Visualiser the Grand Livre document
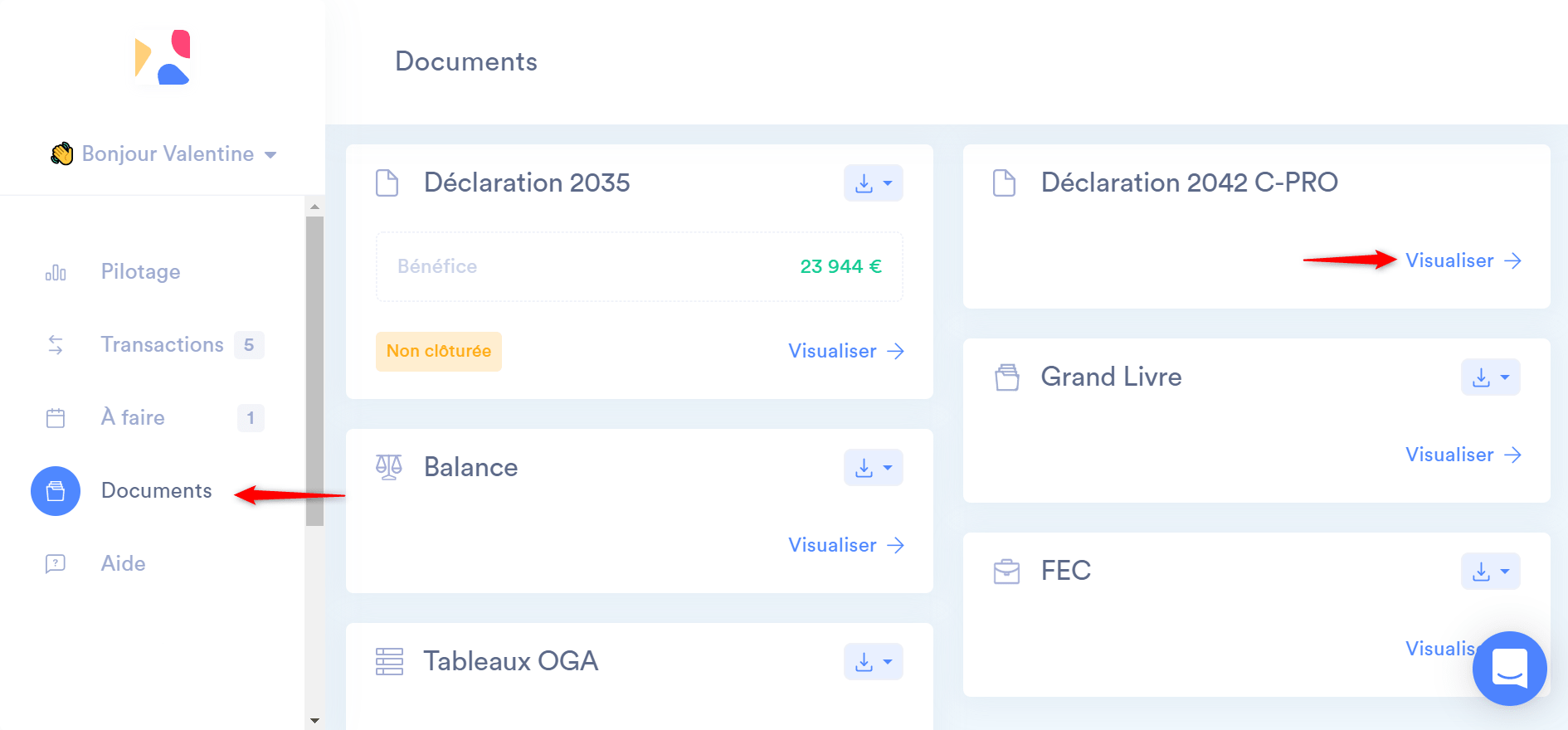Viewport: 1568px width, 730px height. tap(1463, 455)
